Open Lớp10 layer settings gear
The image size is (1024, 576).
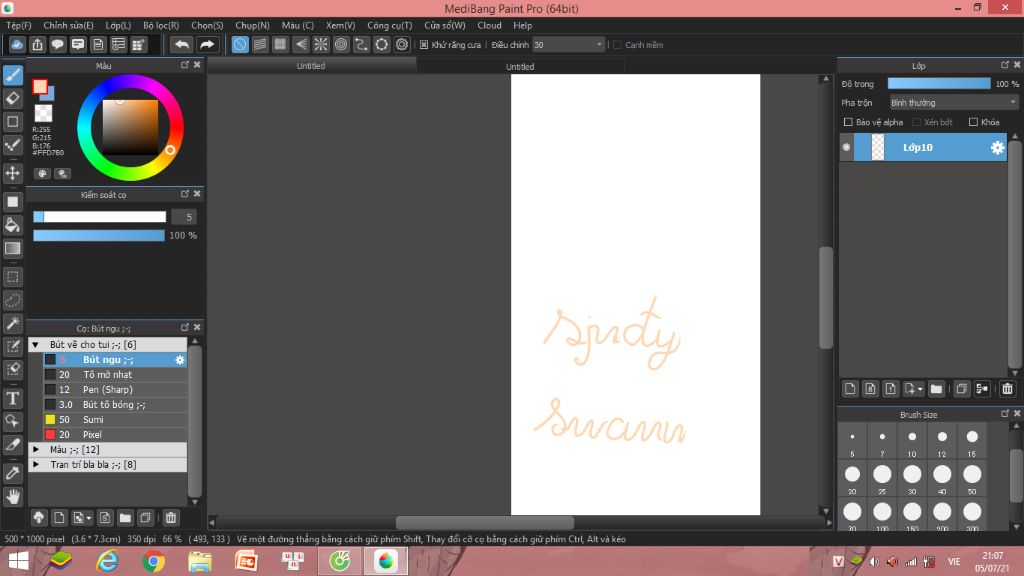coord(997,148)
